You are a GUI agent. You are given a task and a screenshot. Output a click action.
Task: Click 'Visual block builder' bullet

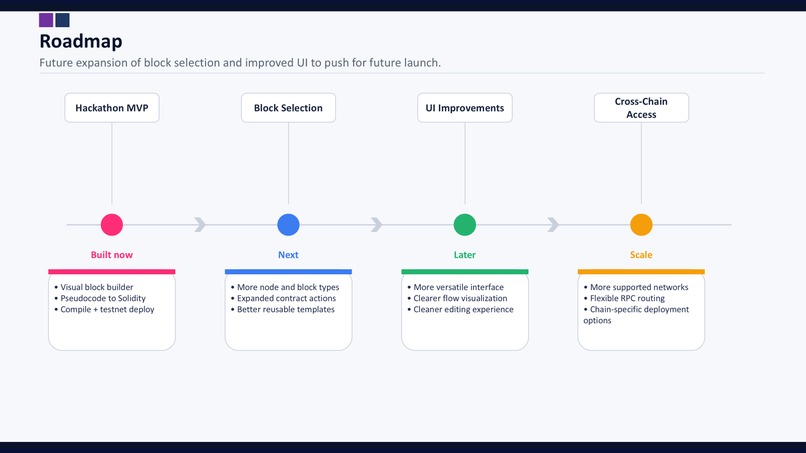click(x=94, y=287)
